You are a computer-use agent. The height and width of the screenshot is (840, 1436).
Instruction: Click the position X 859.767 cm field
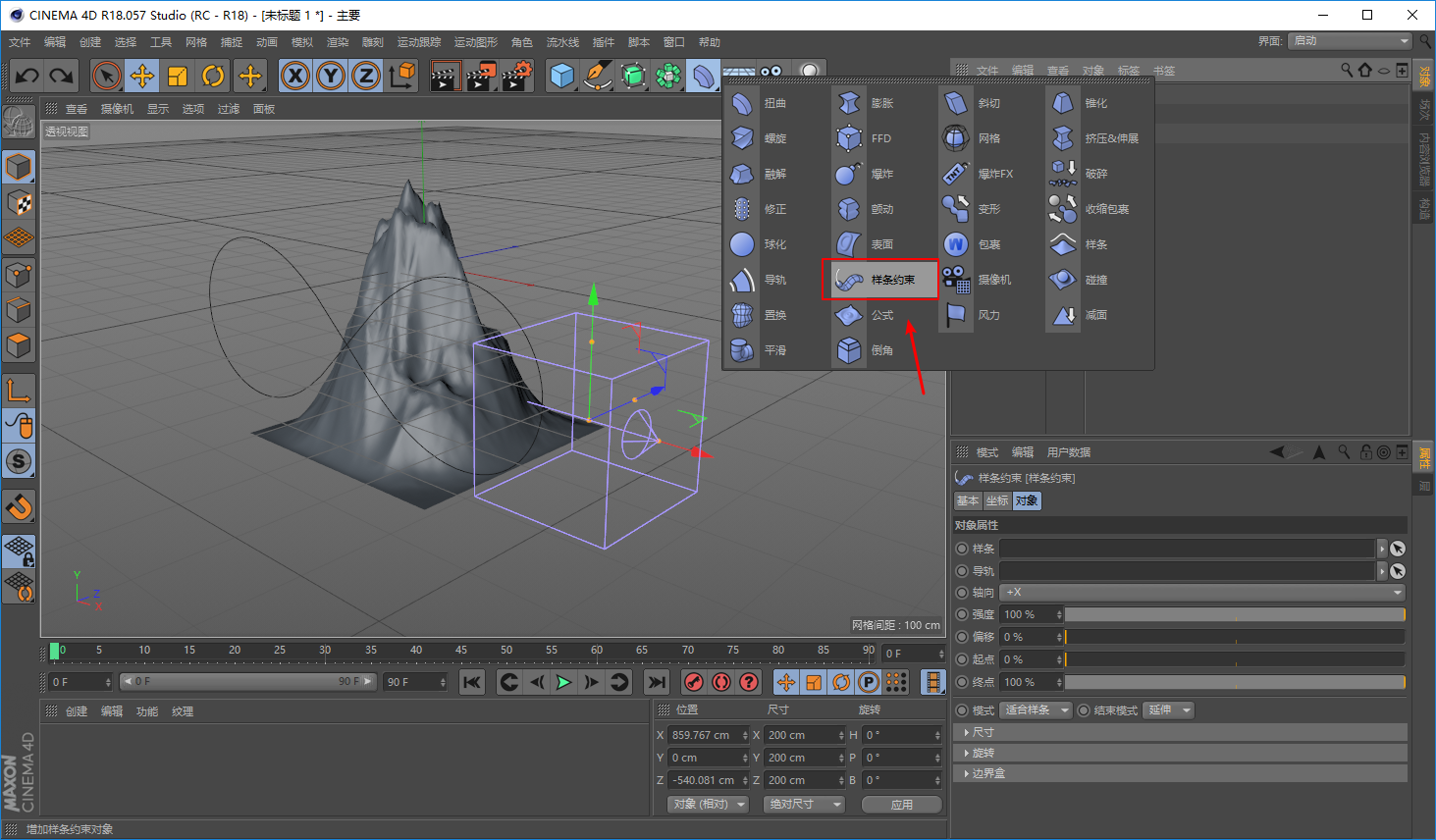[709, 735]
